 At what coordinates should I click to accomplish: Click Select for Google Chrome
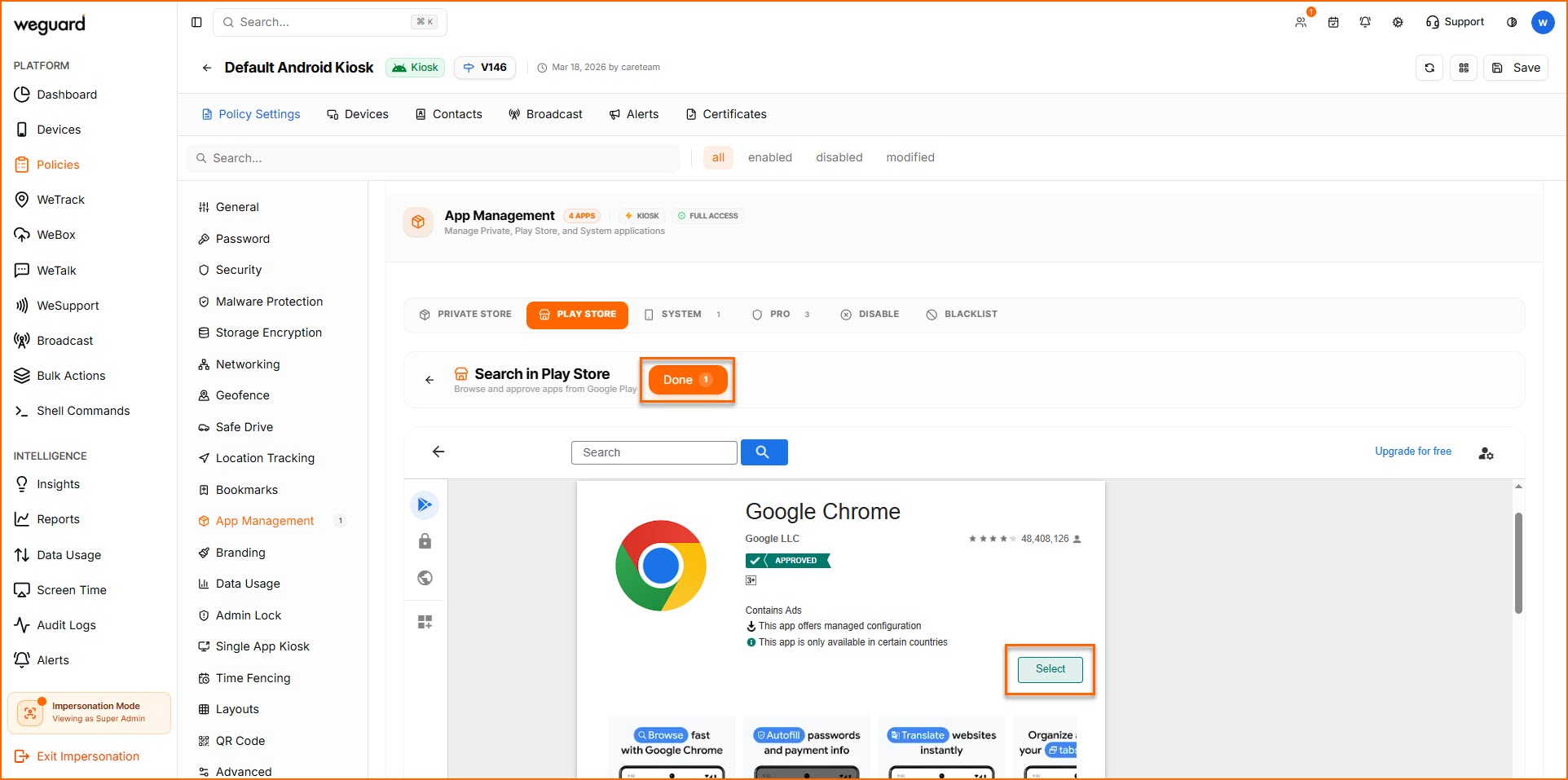coord(1050,669)
